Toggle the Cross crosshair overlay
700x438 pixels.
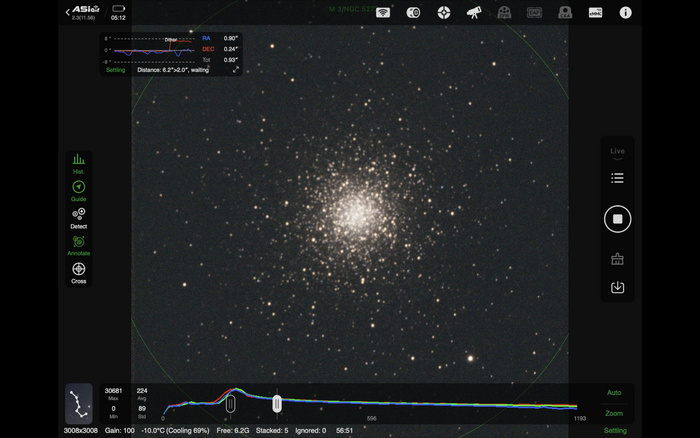79,273
